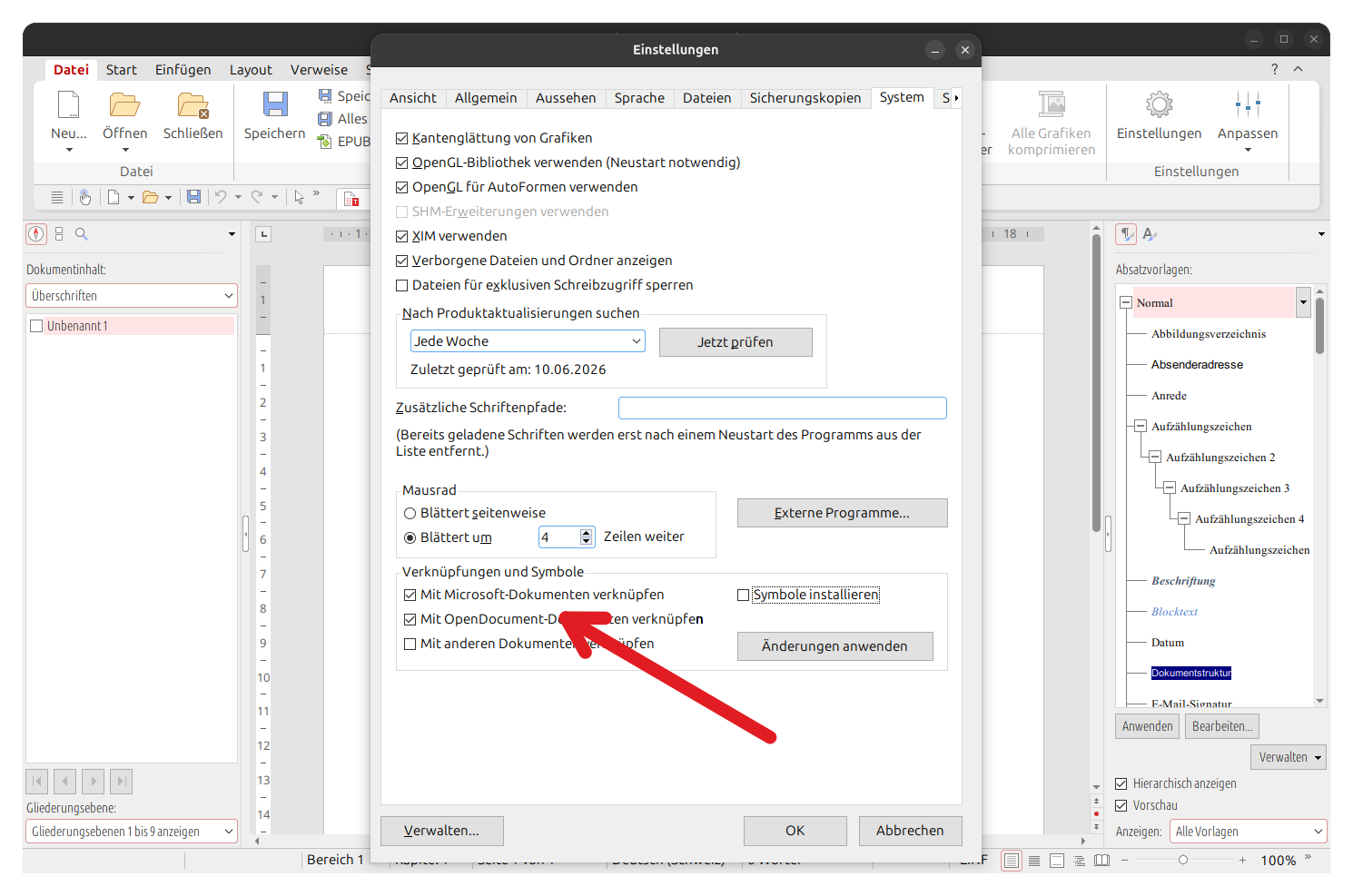Click the Speichern floppy disk icon
Viewport: 1353px width, 896px height.
[x=275, y=104]
